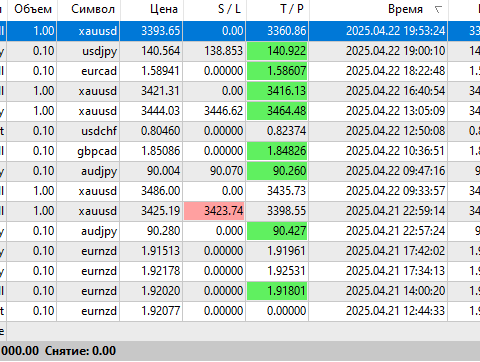Screen dimensions: 480x362
Task: Sort by the Объем column header
Action: [x=33, y=9]
